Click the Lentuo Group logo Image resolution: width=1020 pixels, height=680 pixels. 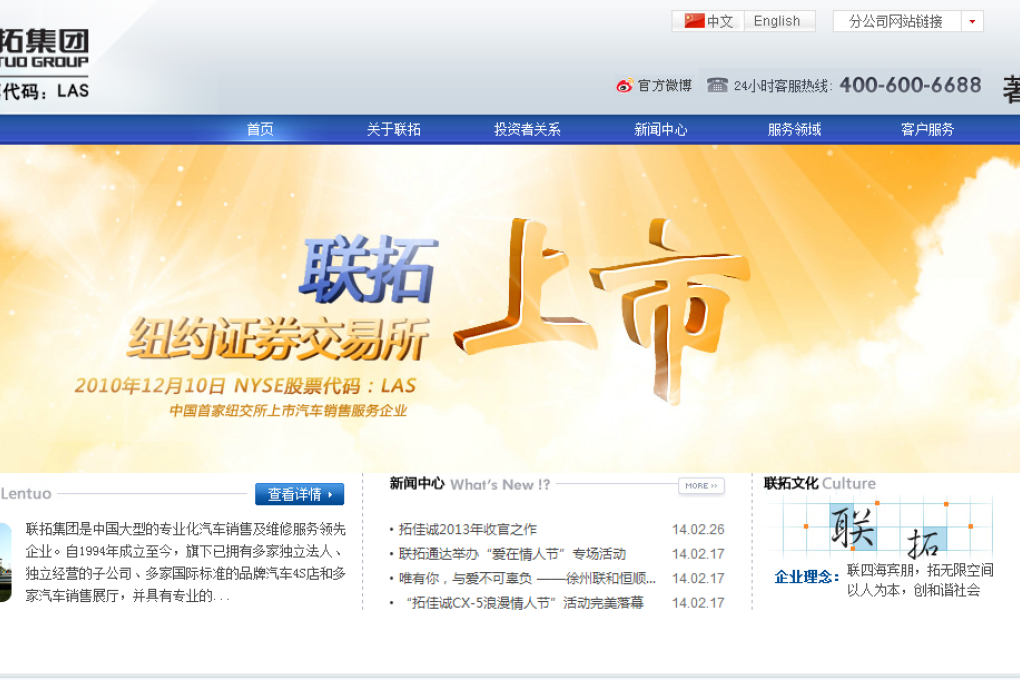(45, 62)
